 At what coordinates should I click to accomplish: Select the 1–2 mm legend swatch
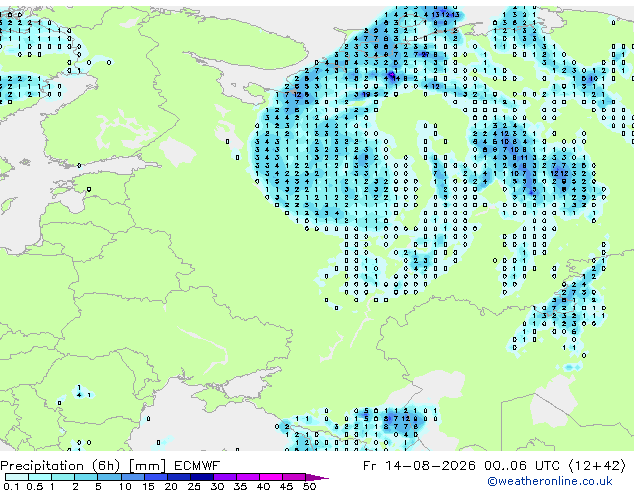click(x=63, y=477)
